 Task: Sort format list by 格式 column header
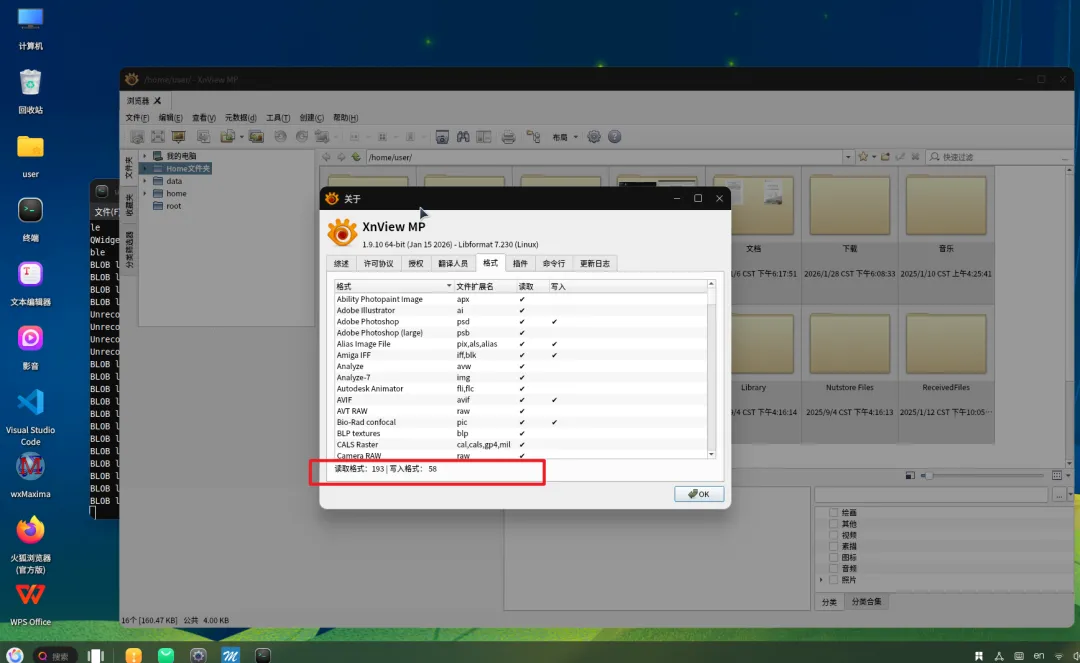point(394,286)
